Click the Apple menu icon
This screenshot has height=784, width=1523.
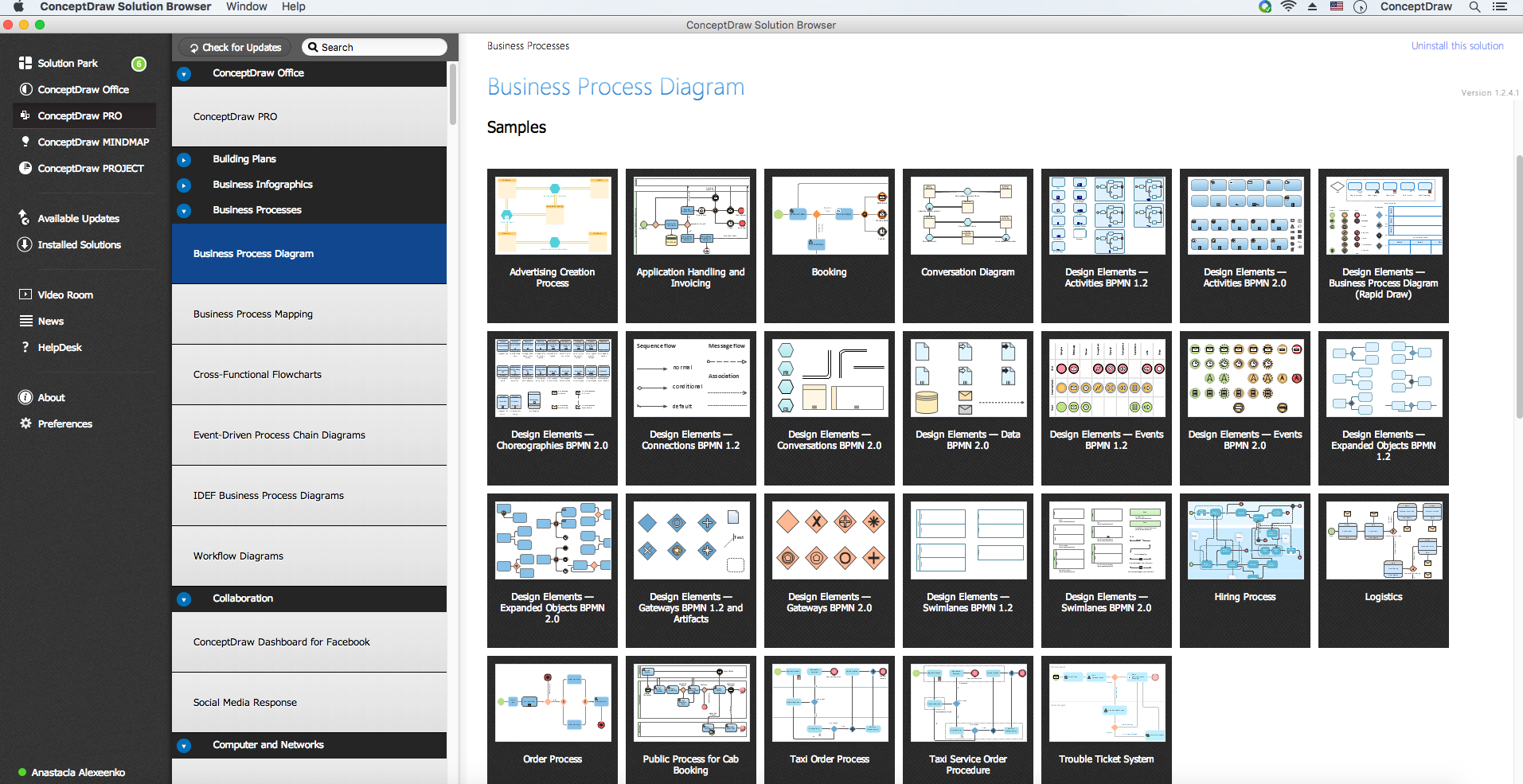18,6
